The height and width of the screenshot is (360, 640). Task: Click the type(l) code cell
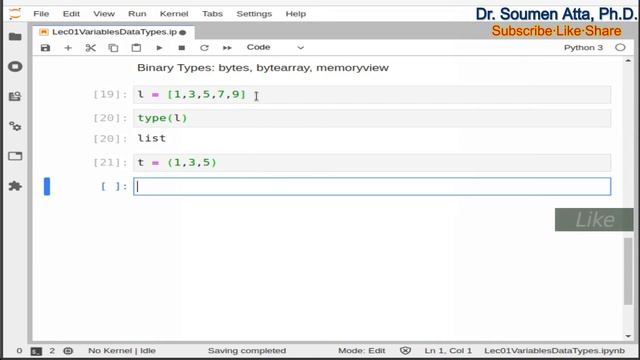tap(372, 118)
